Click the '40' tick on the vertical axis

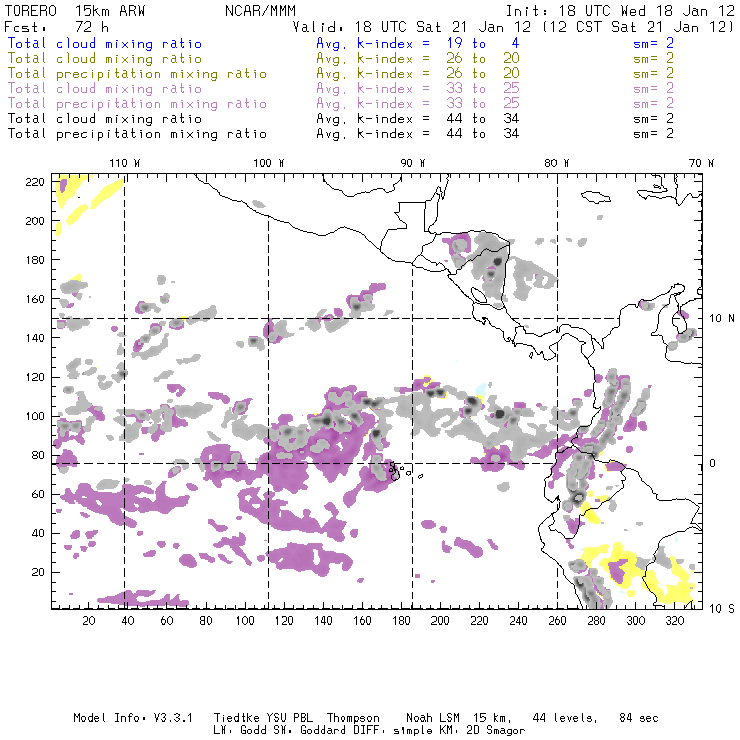pyautogui.click(x=38, y=533)
